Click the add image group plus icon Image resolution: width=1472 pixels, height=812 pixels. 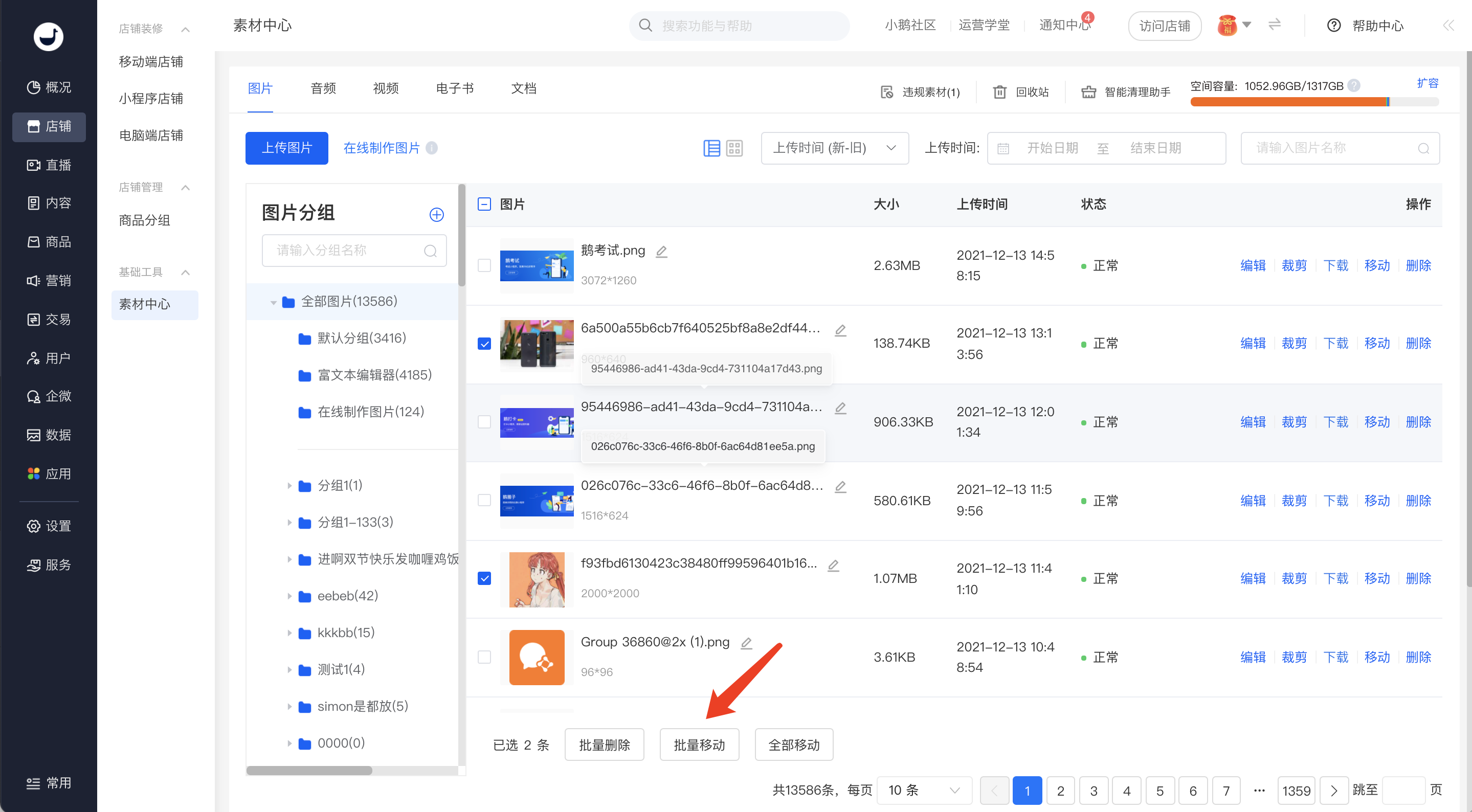tap(437, 214)
